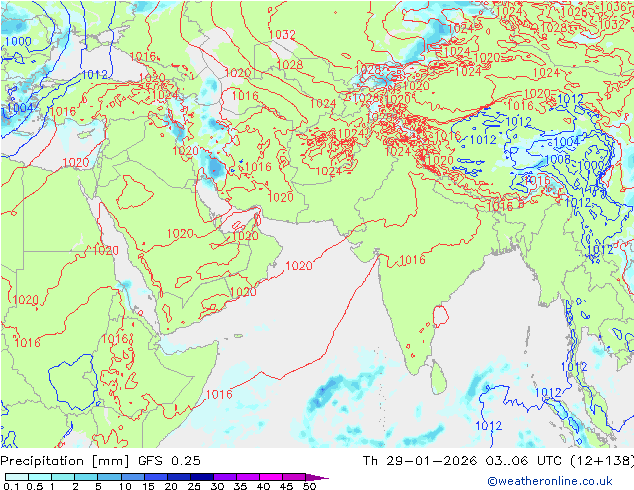Click the 'Precipitation [mm] GFS 0.25' title text

pos(100,460)
